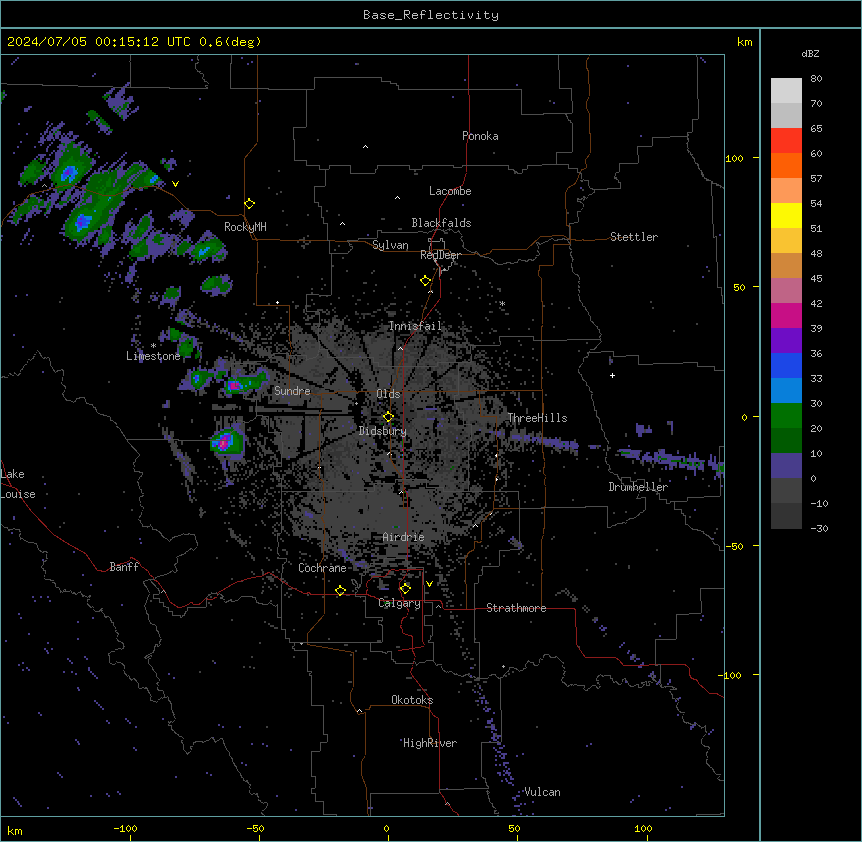The image size is (862, 842).
Task: Choose the bright blue legend band below 36 dBZ
Action: 786,365
